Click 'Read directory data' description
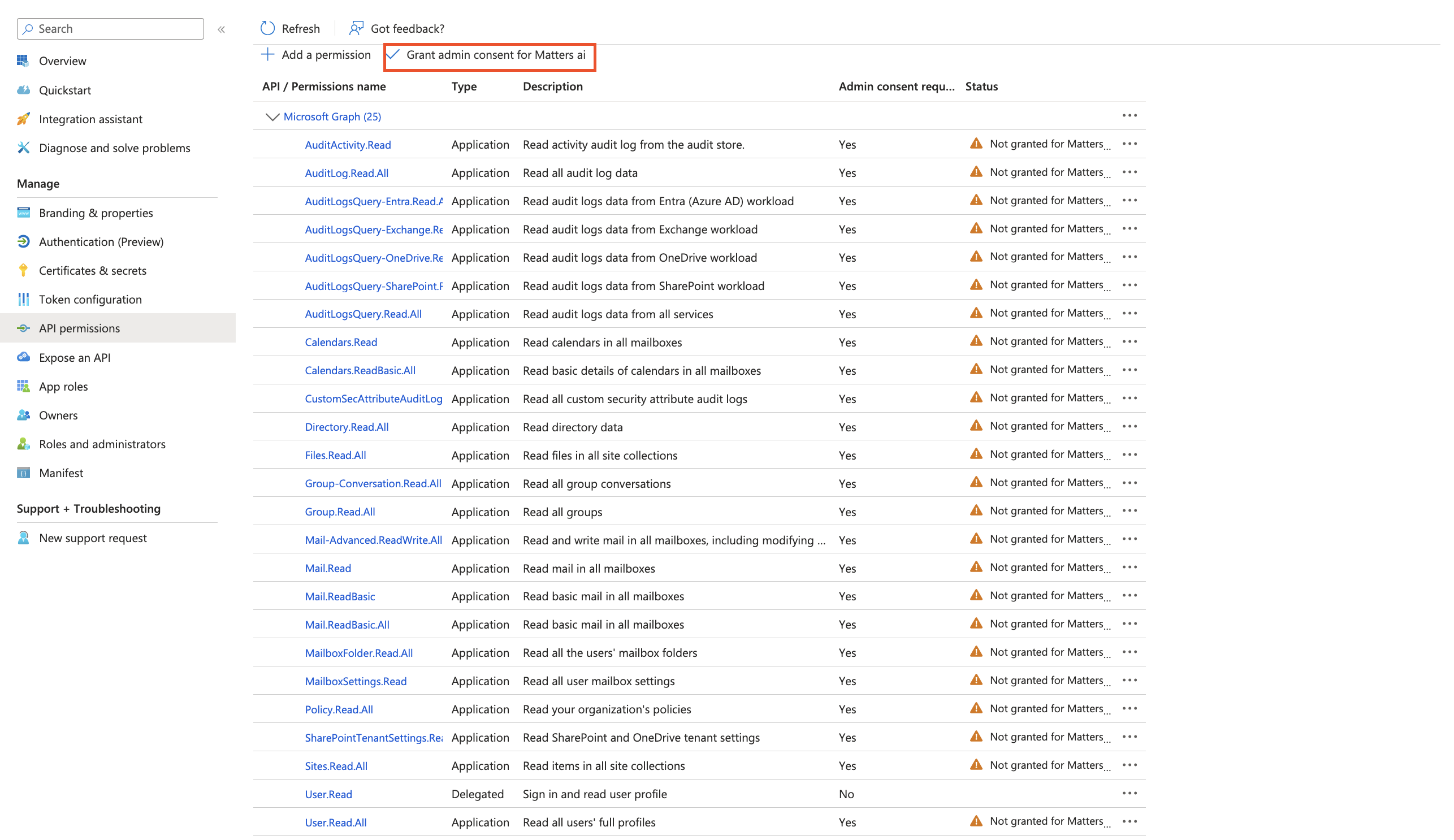The height and width of the screenshot is (840, 1454). 572,427
